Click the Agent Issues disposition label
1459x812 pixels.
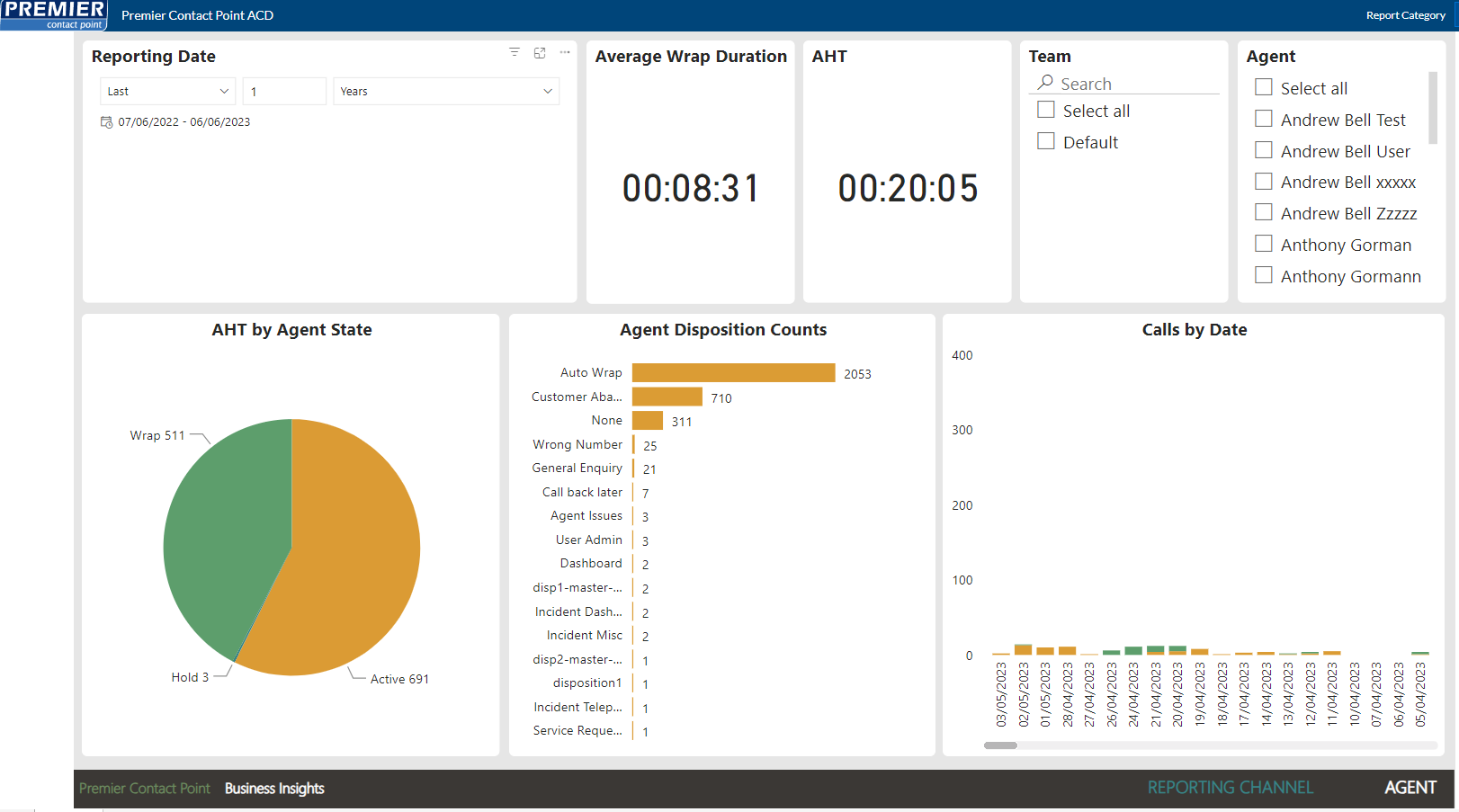tap(586, 515)
